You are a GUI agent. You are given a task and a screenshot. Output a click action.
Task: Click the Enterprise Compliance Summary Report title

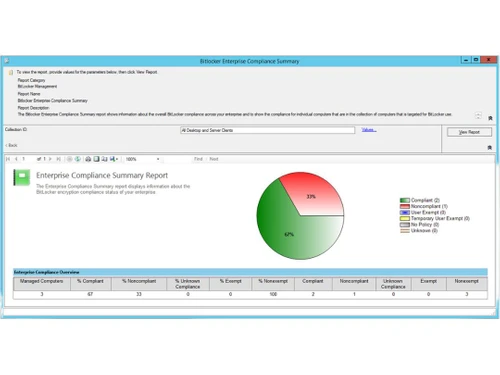tap(102, 176)
